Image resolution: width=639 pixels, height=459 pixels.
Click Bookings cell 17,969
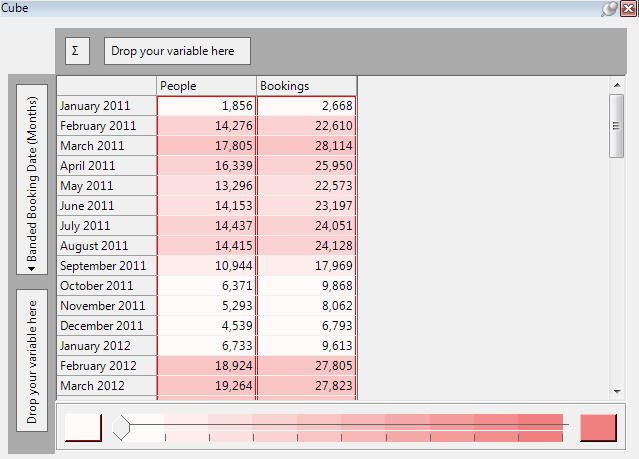306,266
